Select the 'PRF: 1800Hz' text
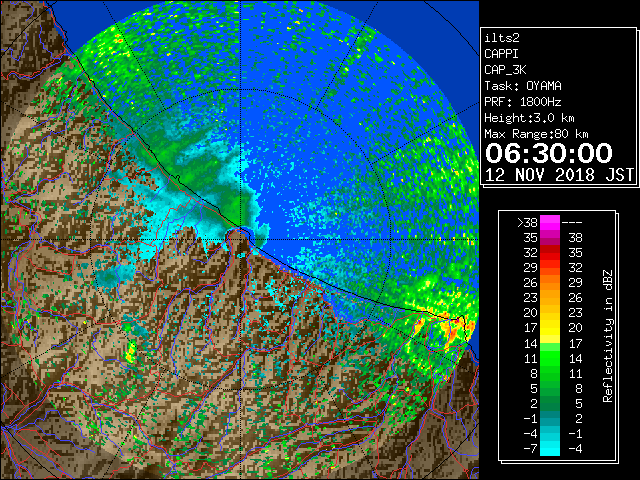This screenshot has width=640, height=480. (x=523, y=102)
